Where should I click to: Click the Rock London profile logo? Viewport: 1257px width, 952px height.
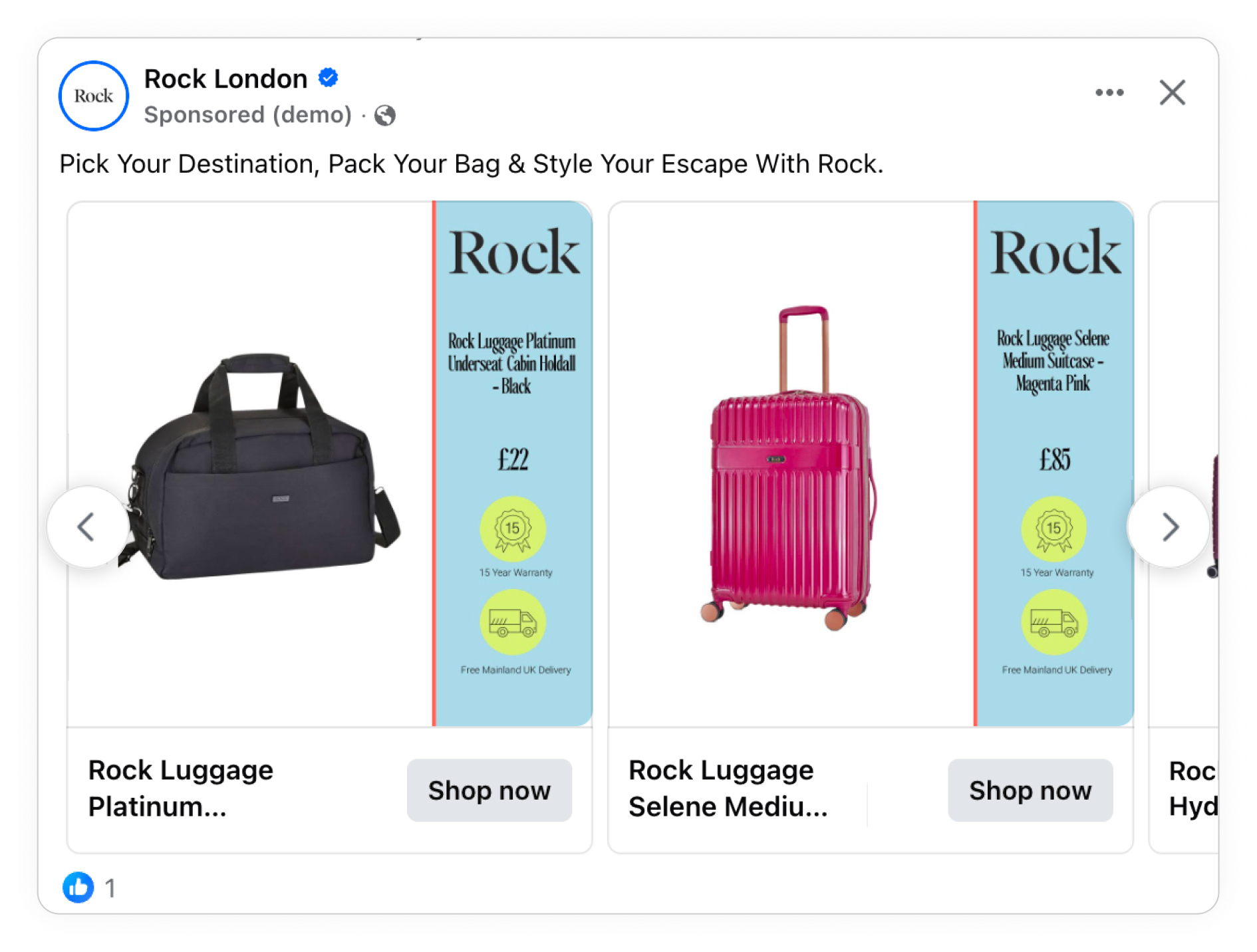point(94,96)
